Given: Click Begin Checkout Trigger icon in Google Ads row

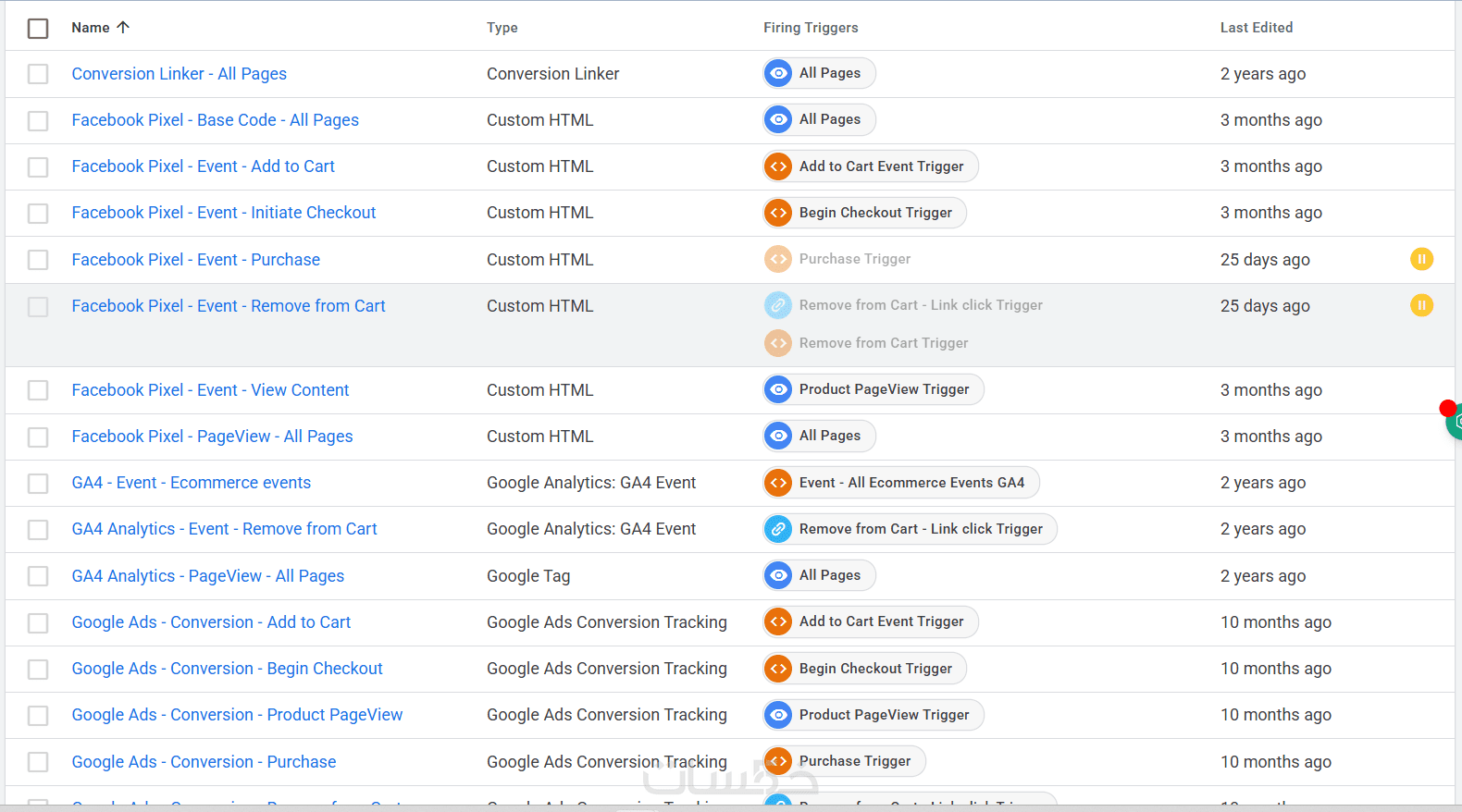Looking at the screenshot, I should [779, 669].
